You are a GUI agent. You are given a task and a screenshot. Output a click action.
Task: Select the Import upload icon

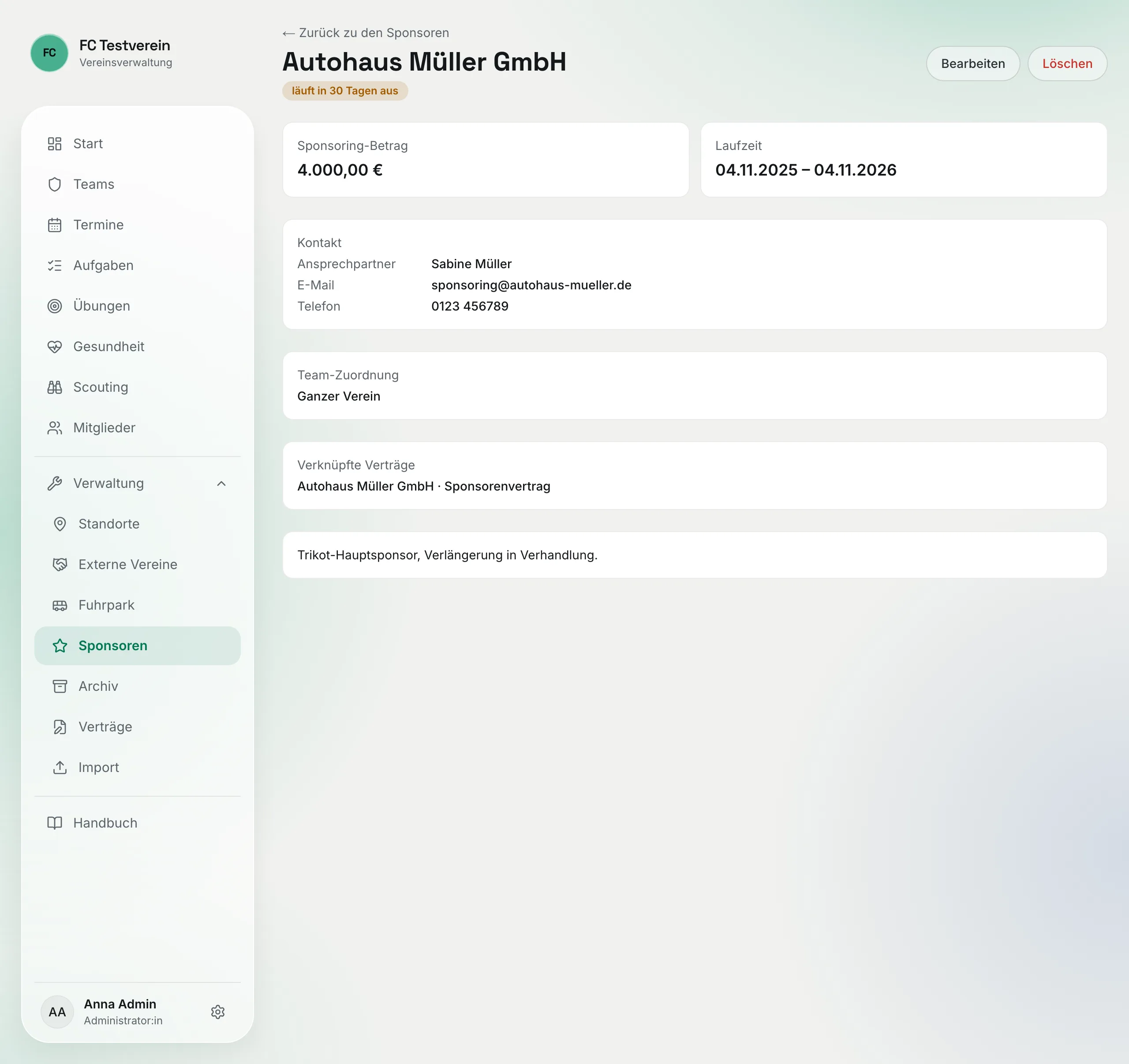60,768
